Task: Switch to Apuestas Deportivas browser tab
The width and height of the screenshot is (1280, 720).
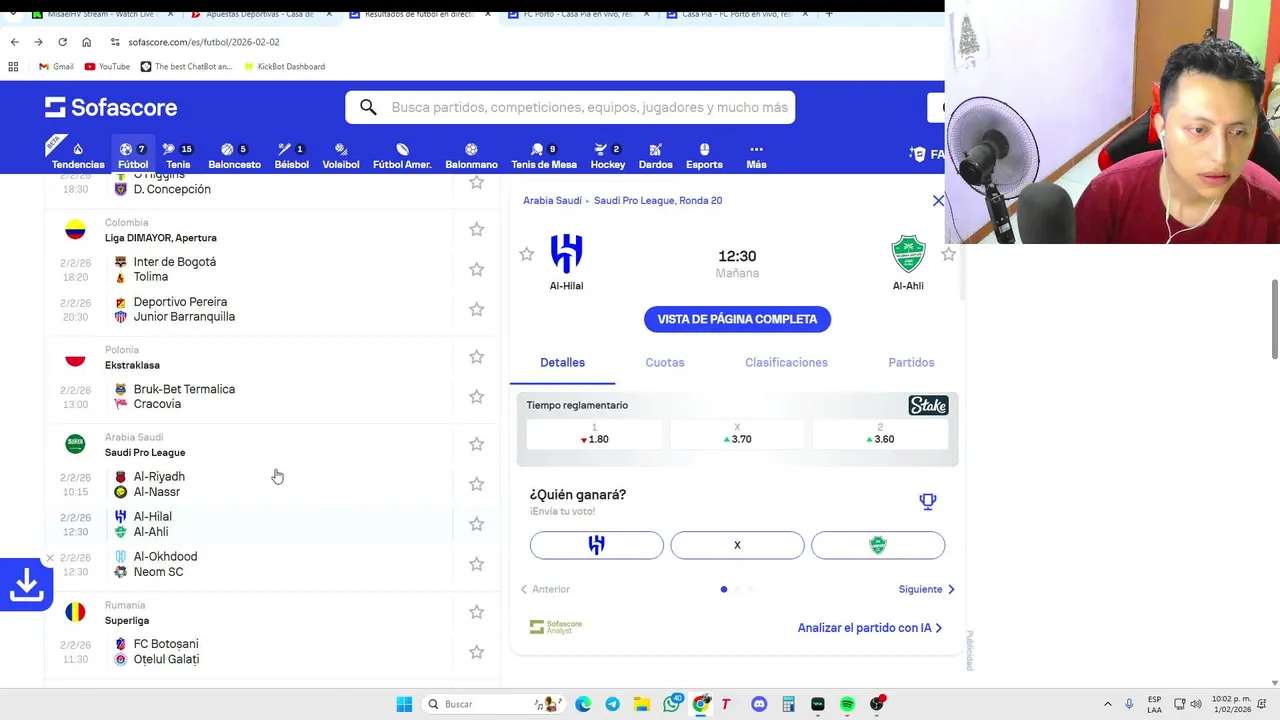Action: point(260,14)
